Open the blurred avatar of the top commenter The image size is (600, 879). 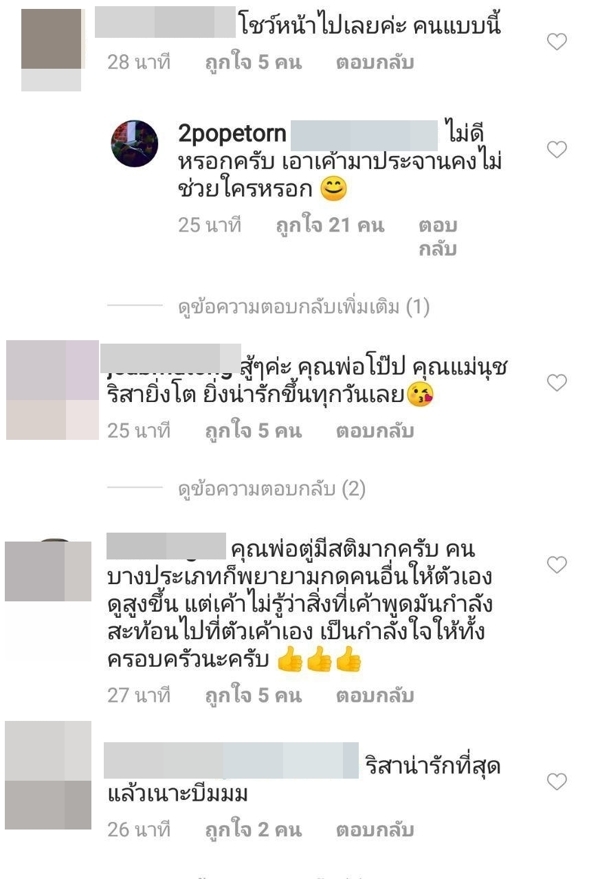pos(52,49)
